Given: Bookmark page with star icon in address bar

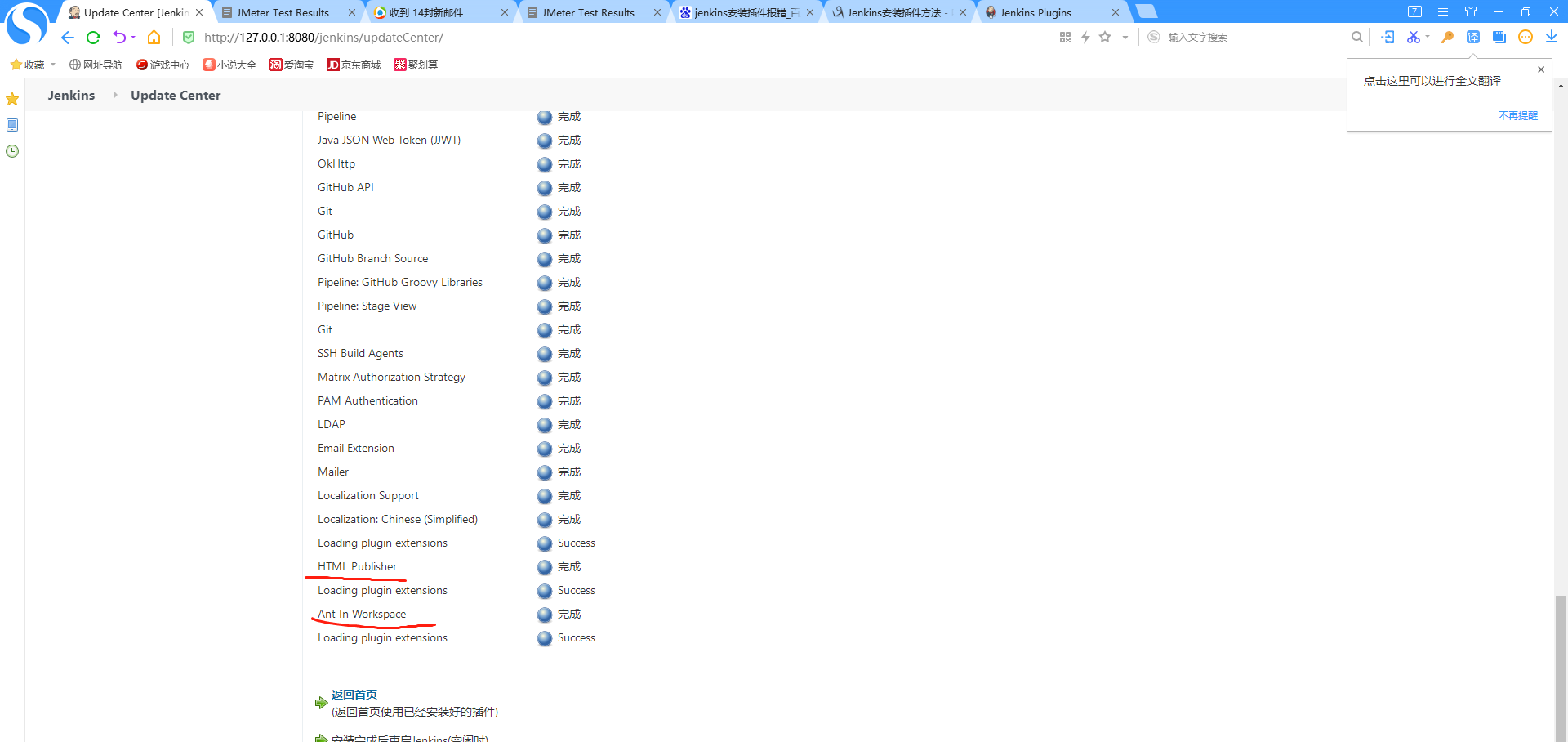Looking at the screenshot, I should click(1105, 38).
